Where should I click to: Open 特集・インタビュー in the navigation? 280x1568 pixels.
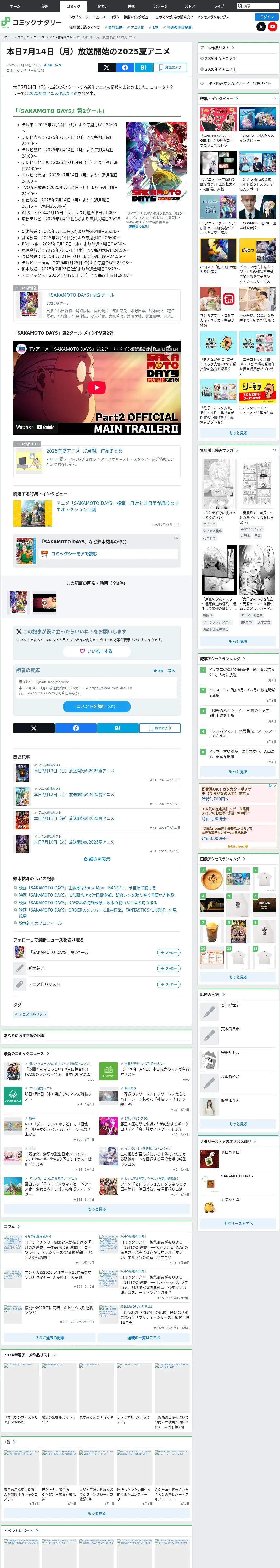(x=137, y=17)
